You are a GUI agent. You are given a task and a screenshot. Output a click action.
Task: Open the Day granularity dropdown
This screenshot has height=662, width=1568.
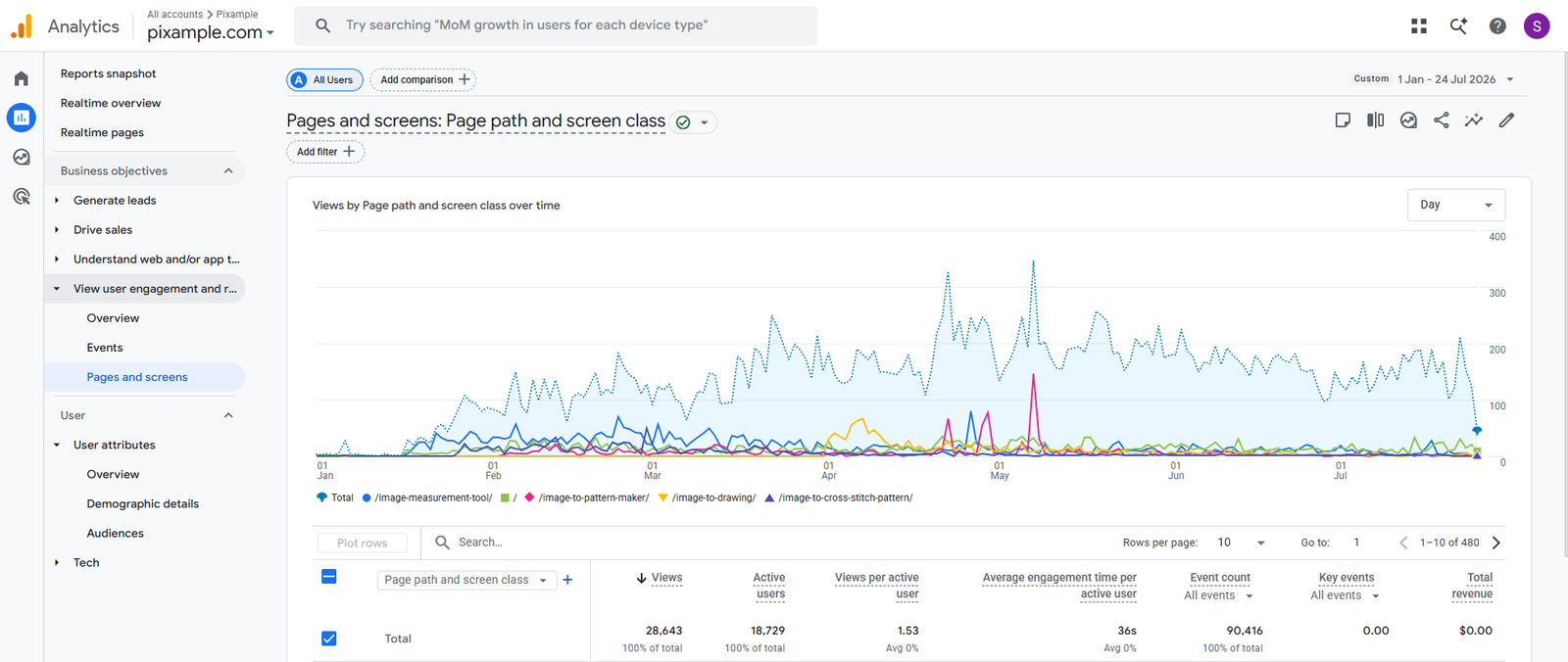pos(1456,205)
